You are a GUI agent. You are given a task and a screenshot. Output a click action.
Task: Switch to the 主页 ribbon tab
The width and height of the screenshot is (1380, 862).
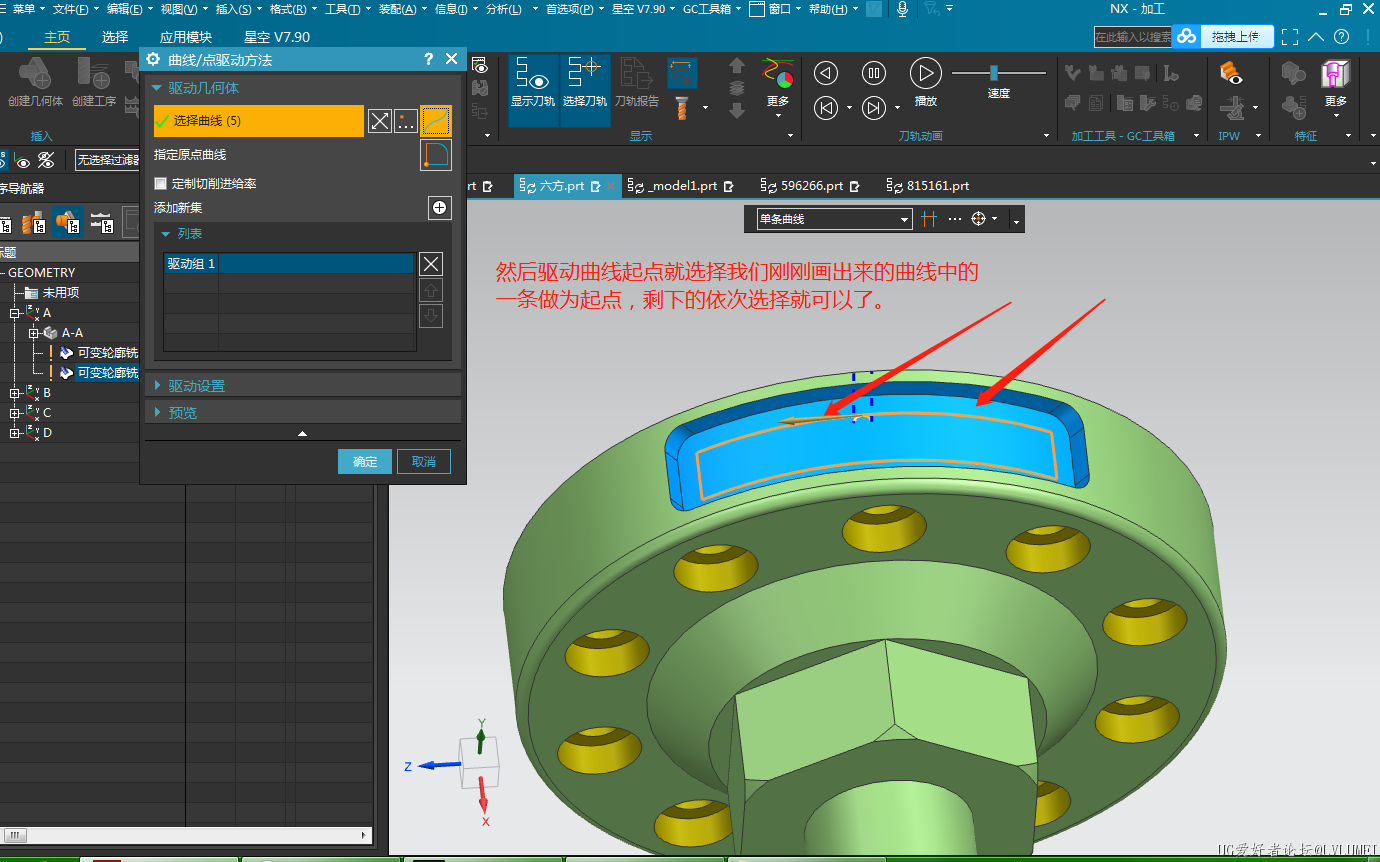coord(57,37)
